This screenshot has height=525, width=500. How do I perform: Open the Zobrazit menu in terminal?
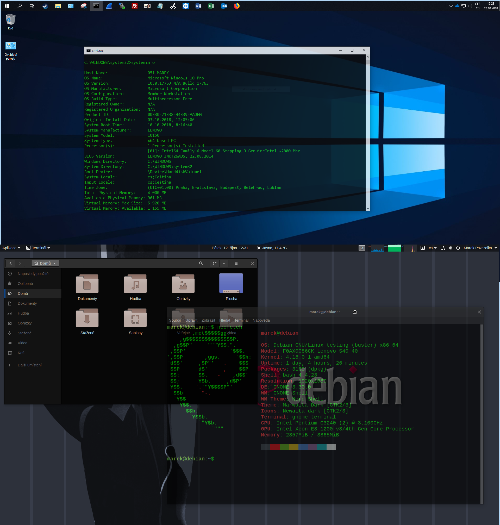(208, 320)
